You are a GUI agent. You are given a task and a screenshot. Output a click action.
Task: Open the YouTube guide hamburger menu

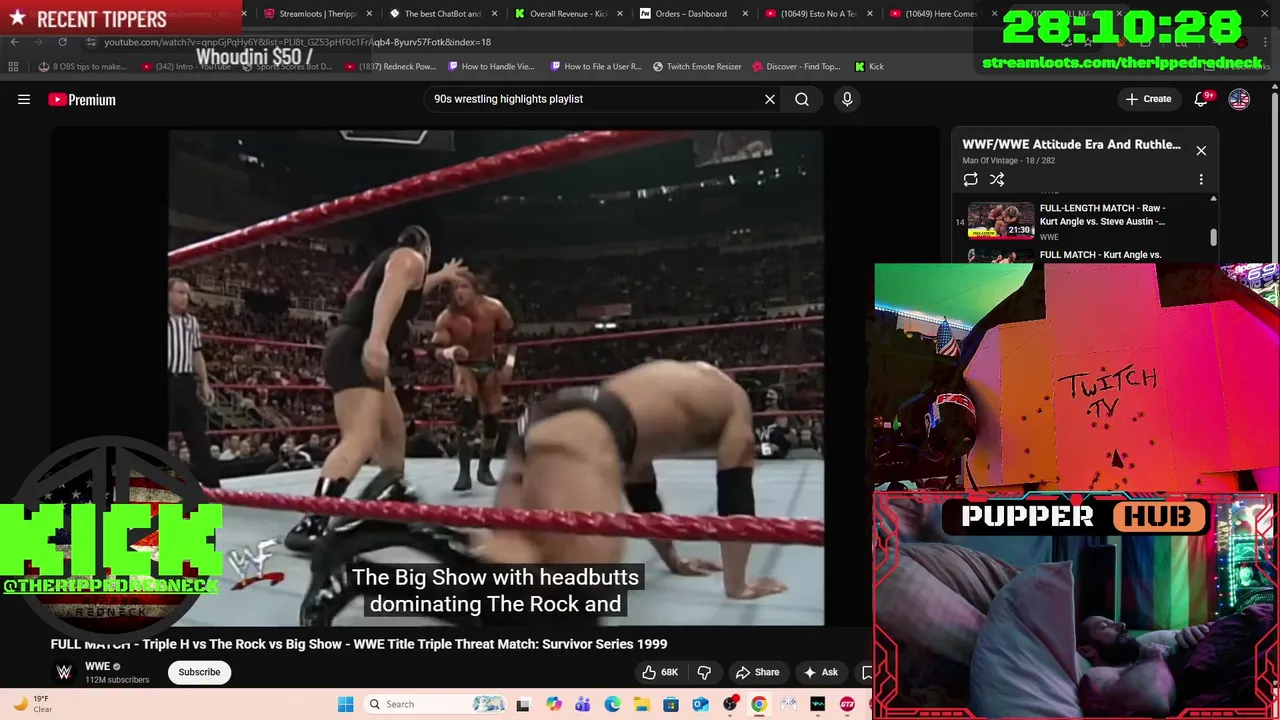pos(24,99)
